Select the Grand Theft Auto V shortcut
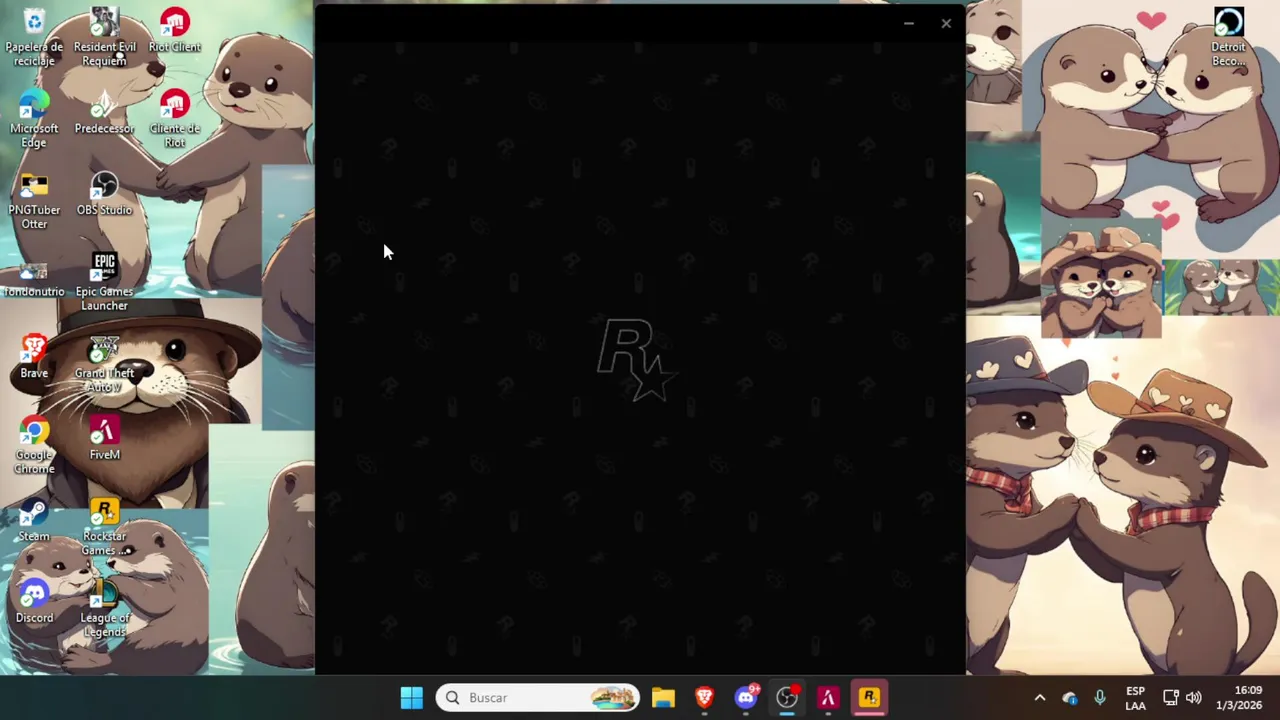 (x=104, y=364)
